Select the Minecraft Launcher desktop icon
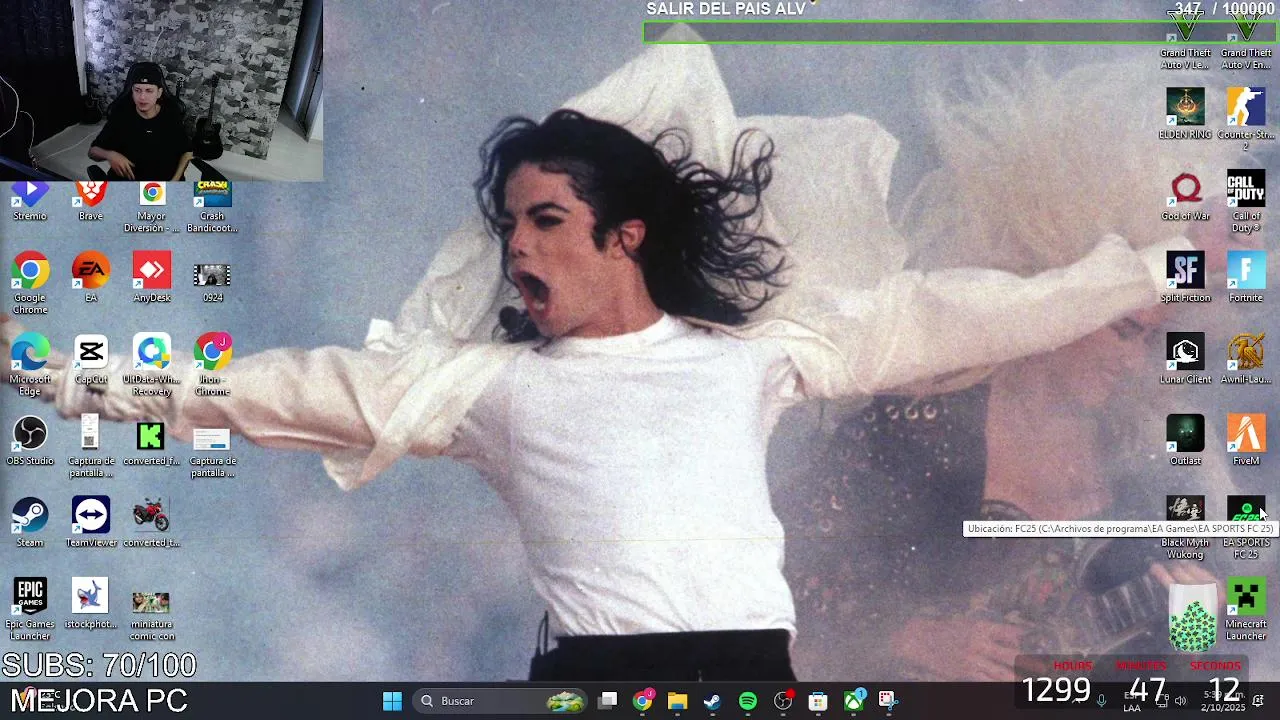The height and width of the screenshot is (720, 1280). coord(1246,610)
